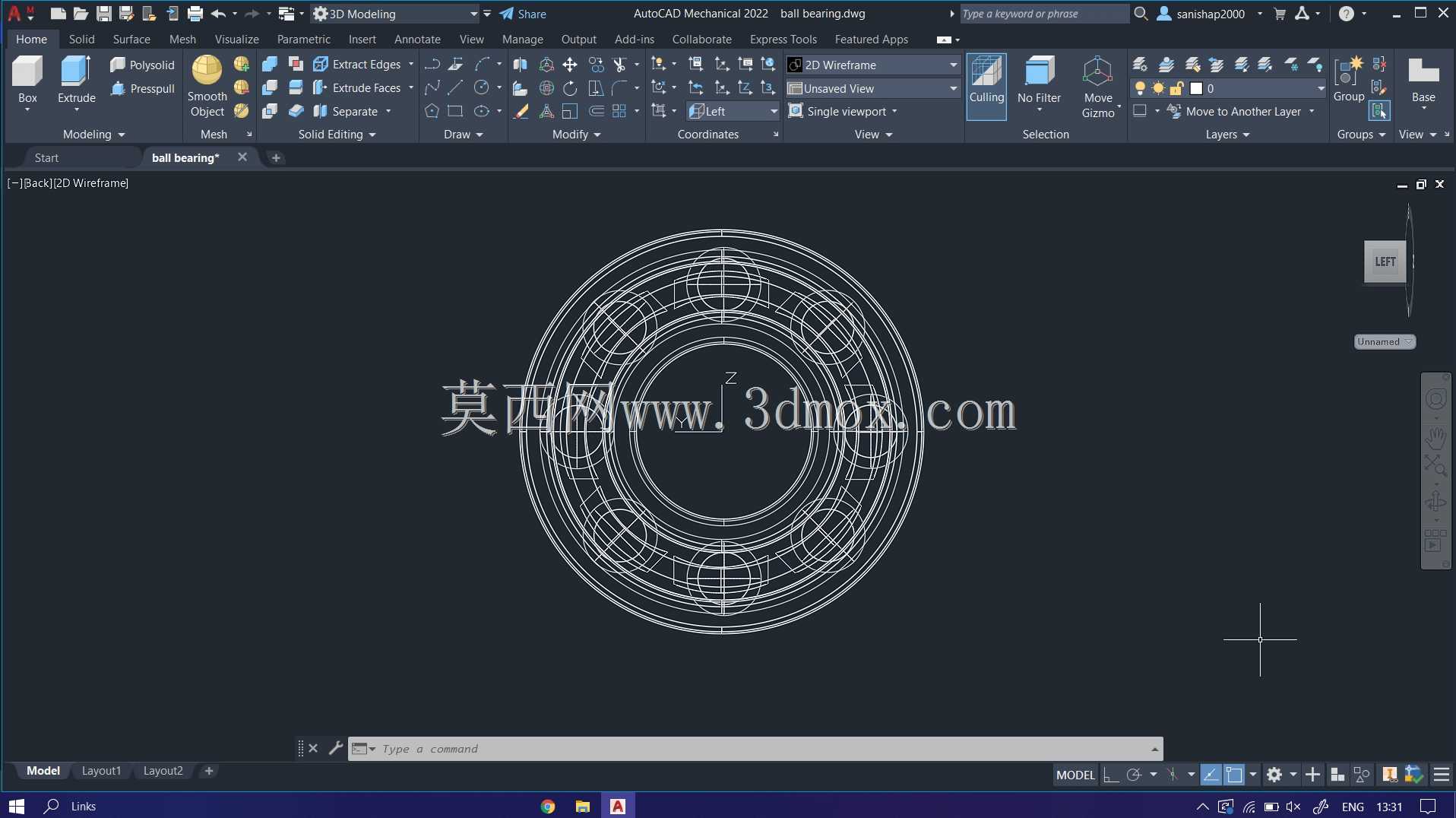Viewport: 1456px width, 818px height.
Task: Pick the Rectangle draw tool
Action: click(x=455, y=111)
